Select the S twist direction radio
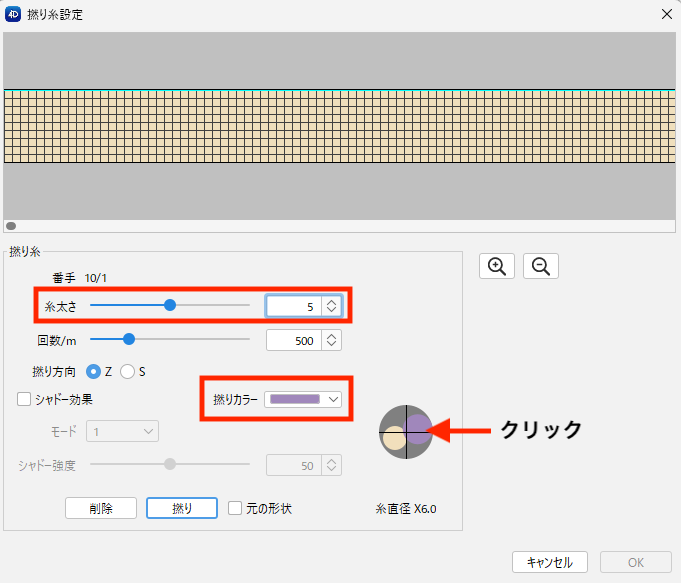681x583 pixels. click(127, 371)
